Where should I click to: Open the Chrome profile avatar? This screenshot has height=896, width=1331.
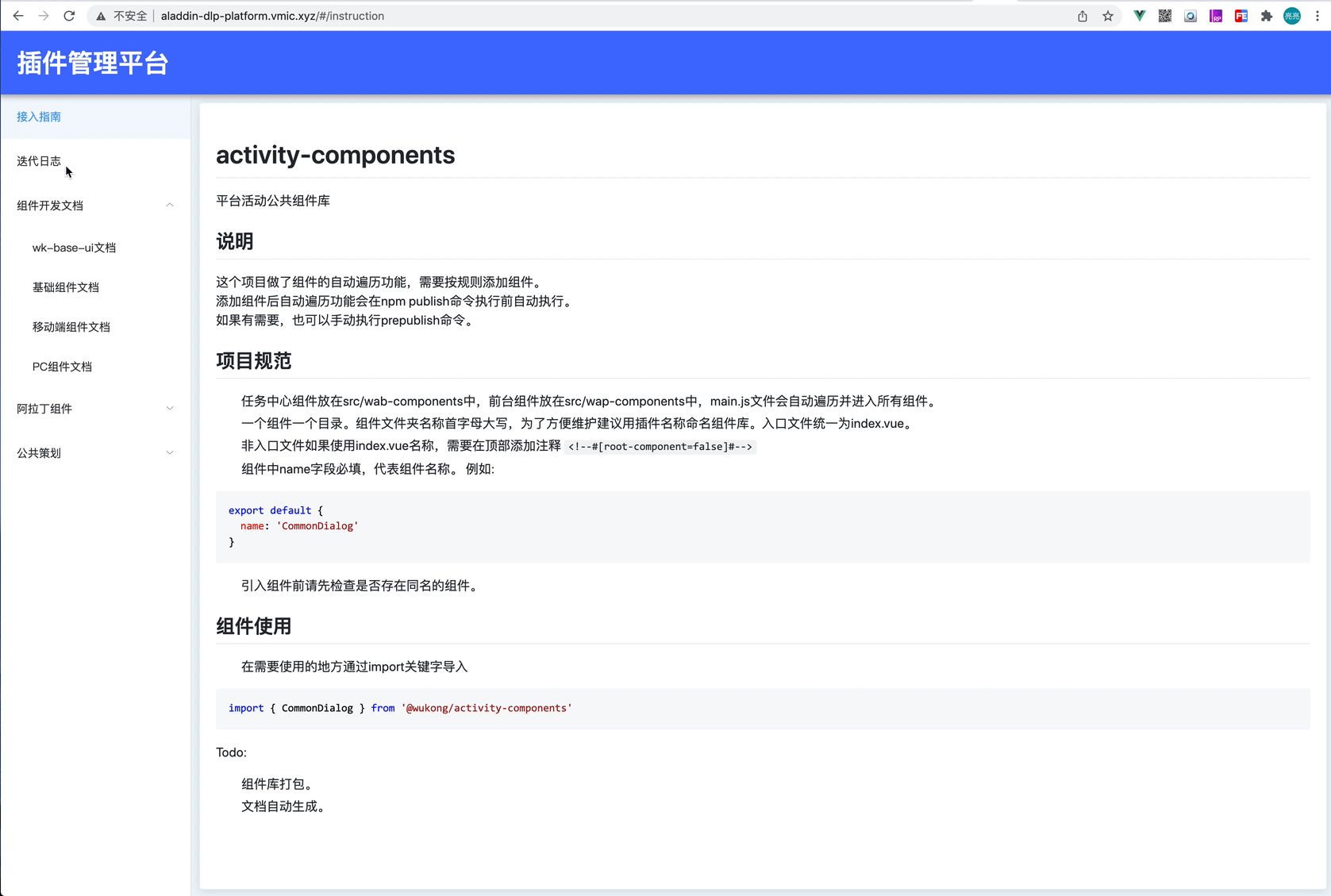pyautogui.click(x=1292, y=16)
